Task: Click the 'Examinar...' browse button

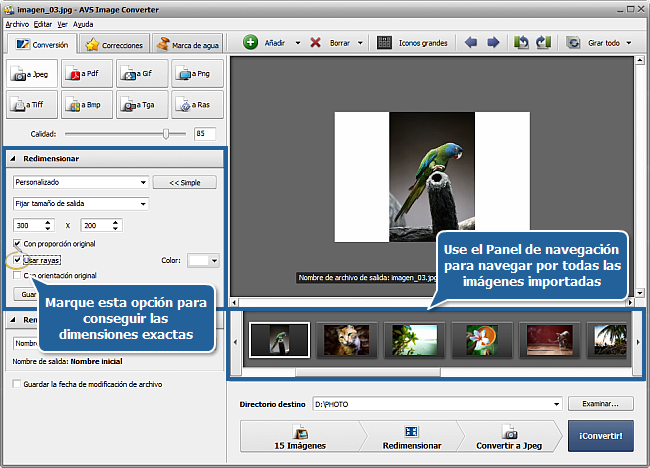Action: click(601, 404)
